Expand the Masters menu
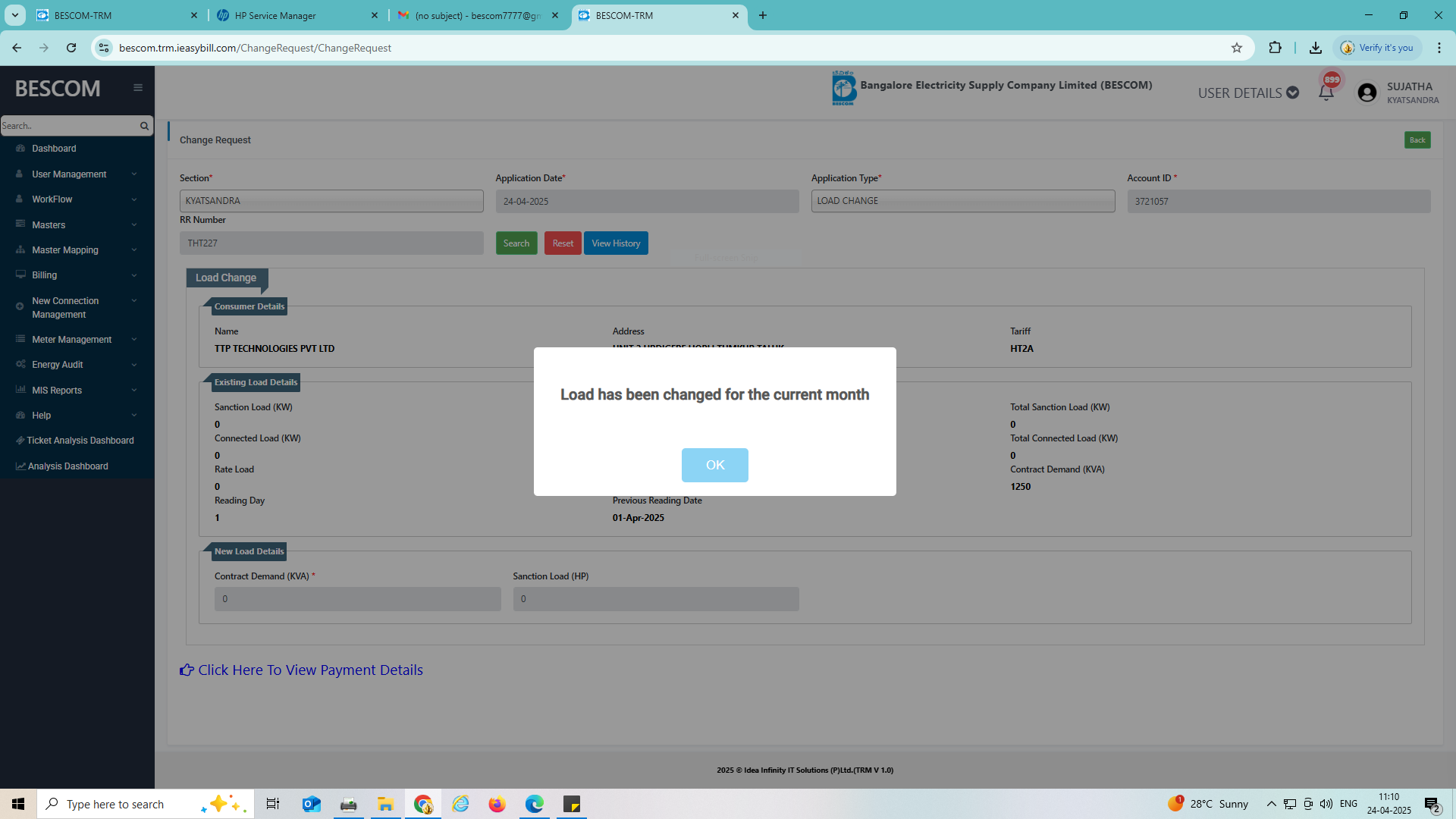This screenshot has height=819, width=1456. (x=76, y=225)
